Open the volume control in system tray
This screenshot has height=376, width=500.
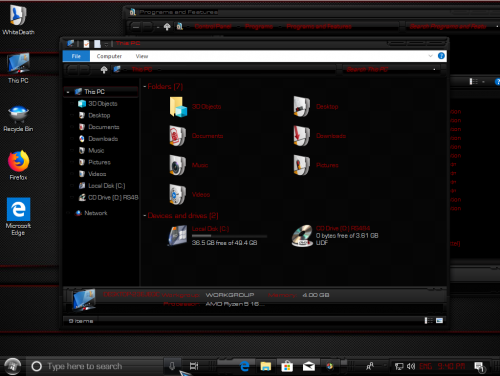click(x=411, y=366)
